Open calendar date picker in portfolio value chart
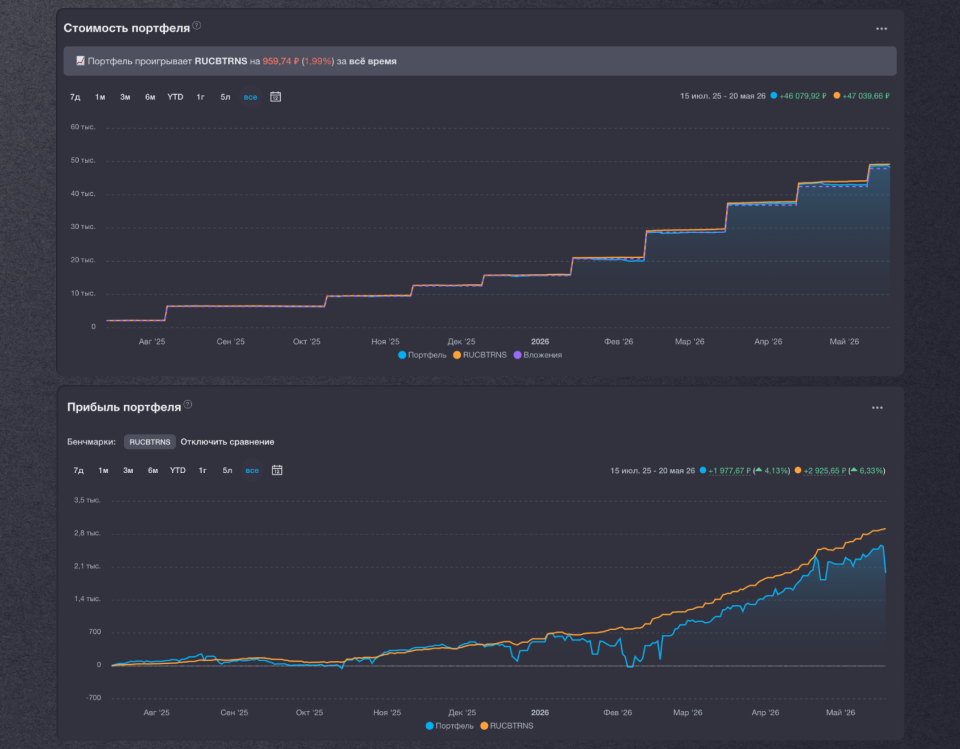The height and width of the screenshot is (749, 960). 276,97
